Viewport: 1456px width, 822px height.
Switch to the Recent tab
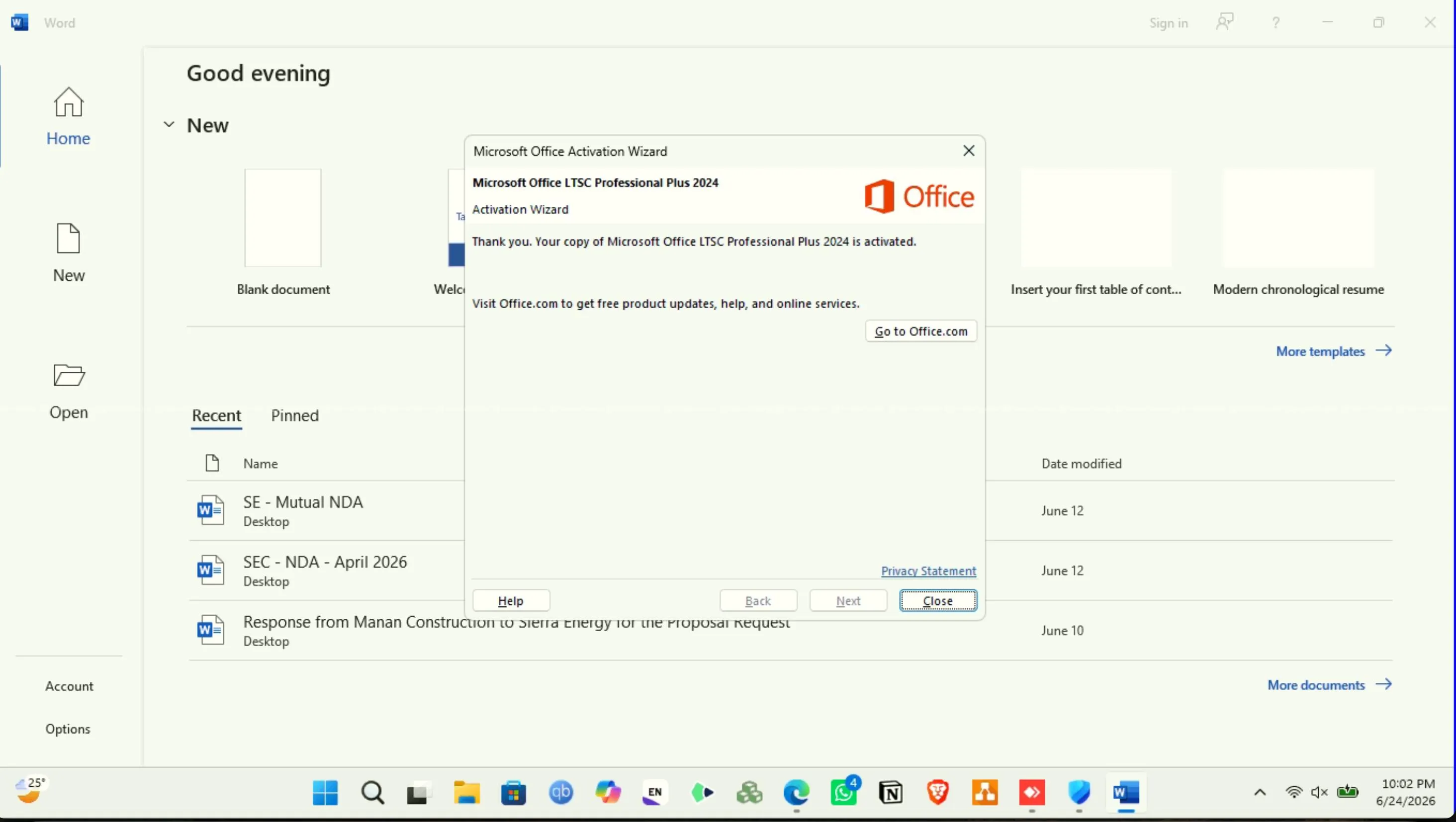(x=216, y=415)
